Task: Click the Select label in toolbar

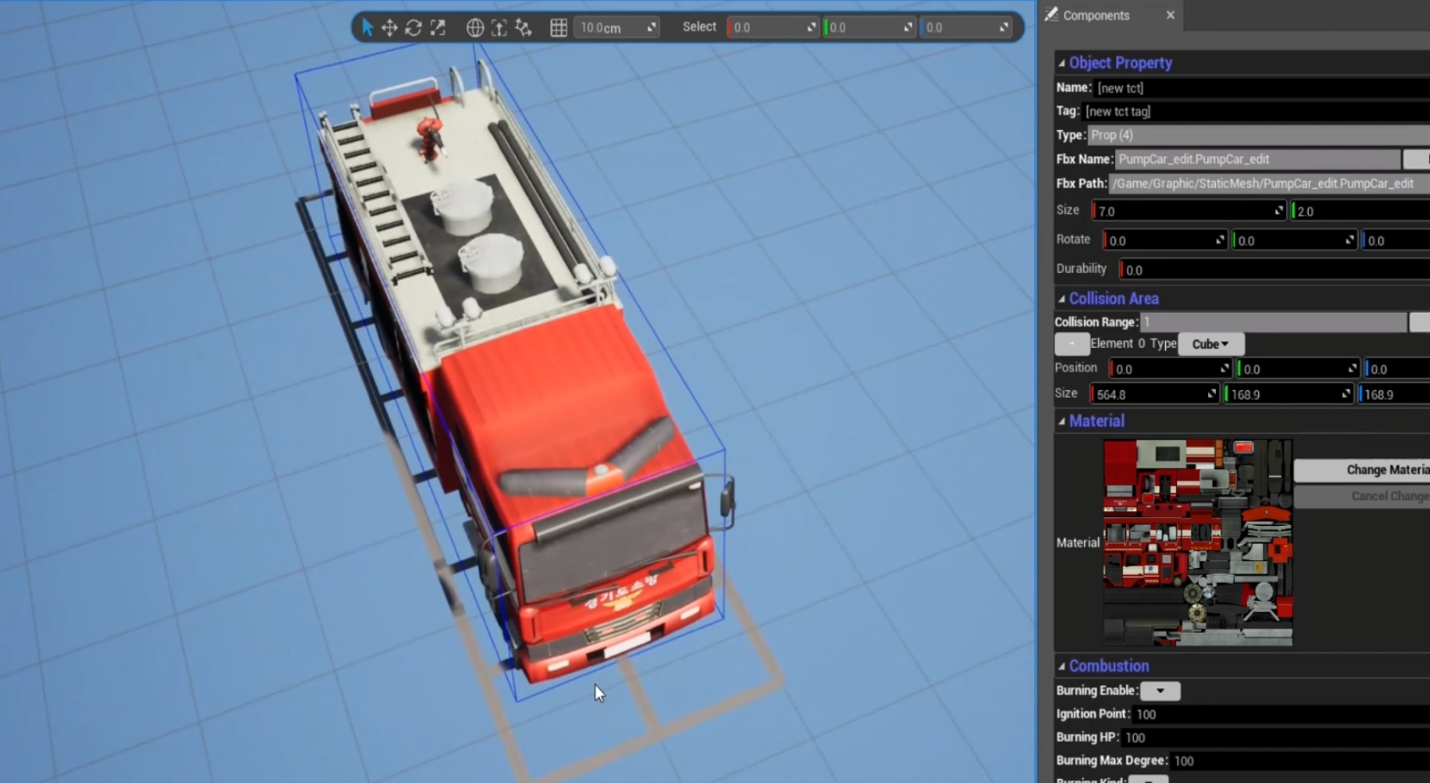Action: [699, 27]
